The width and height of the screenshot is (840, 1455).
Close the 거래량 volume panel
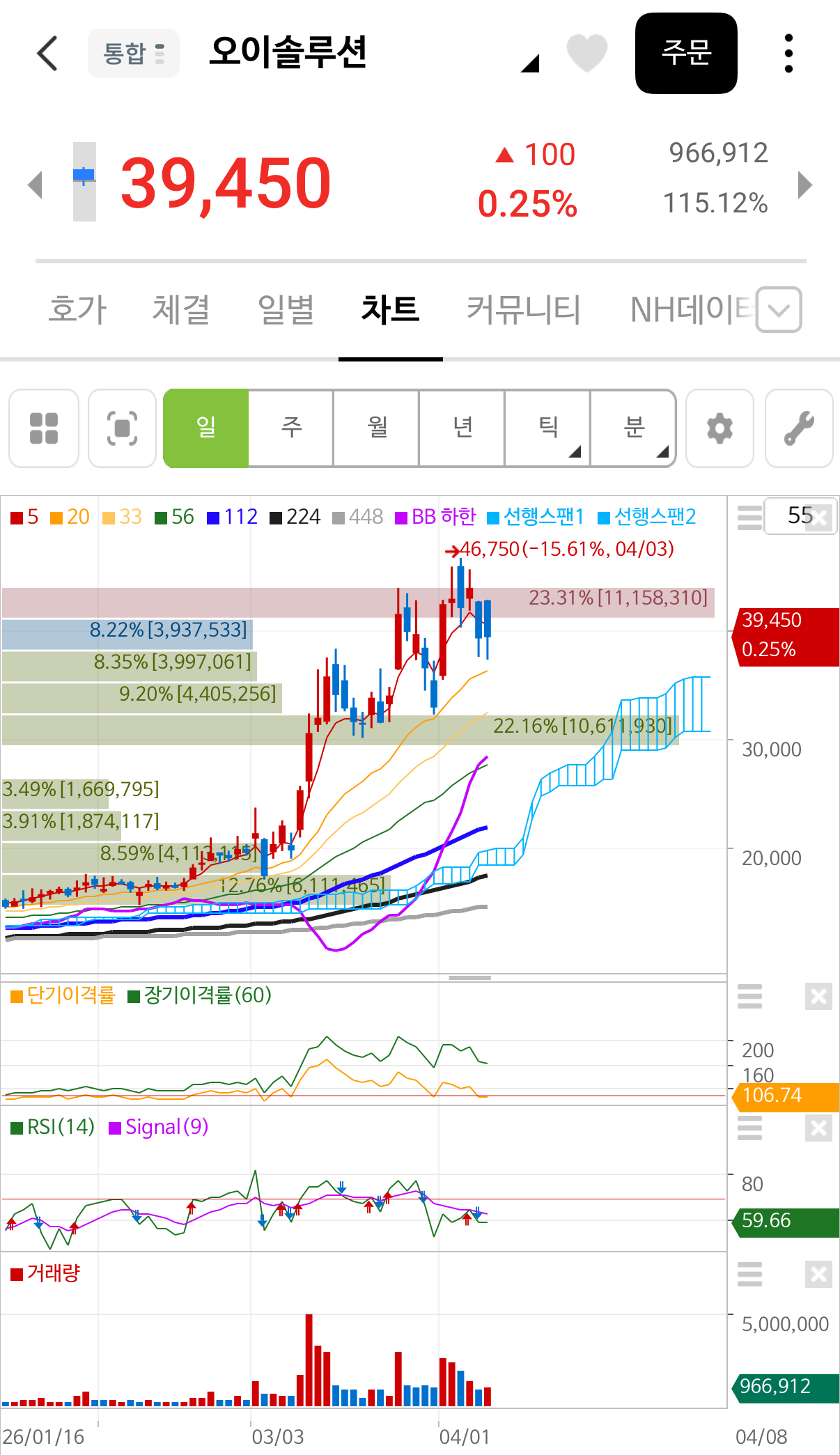818,1275
